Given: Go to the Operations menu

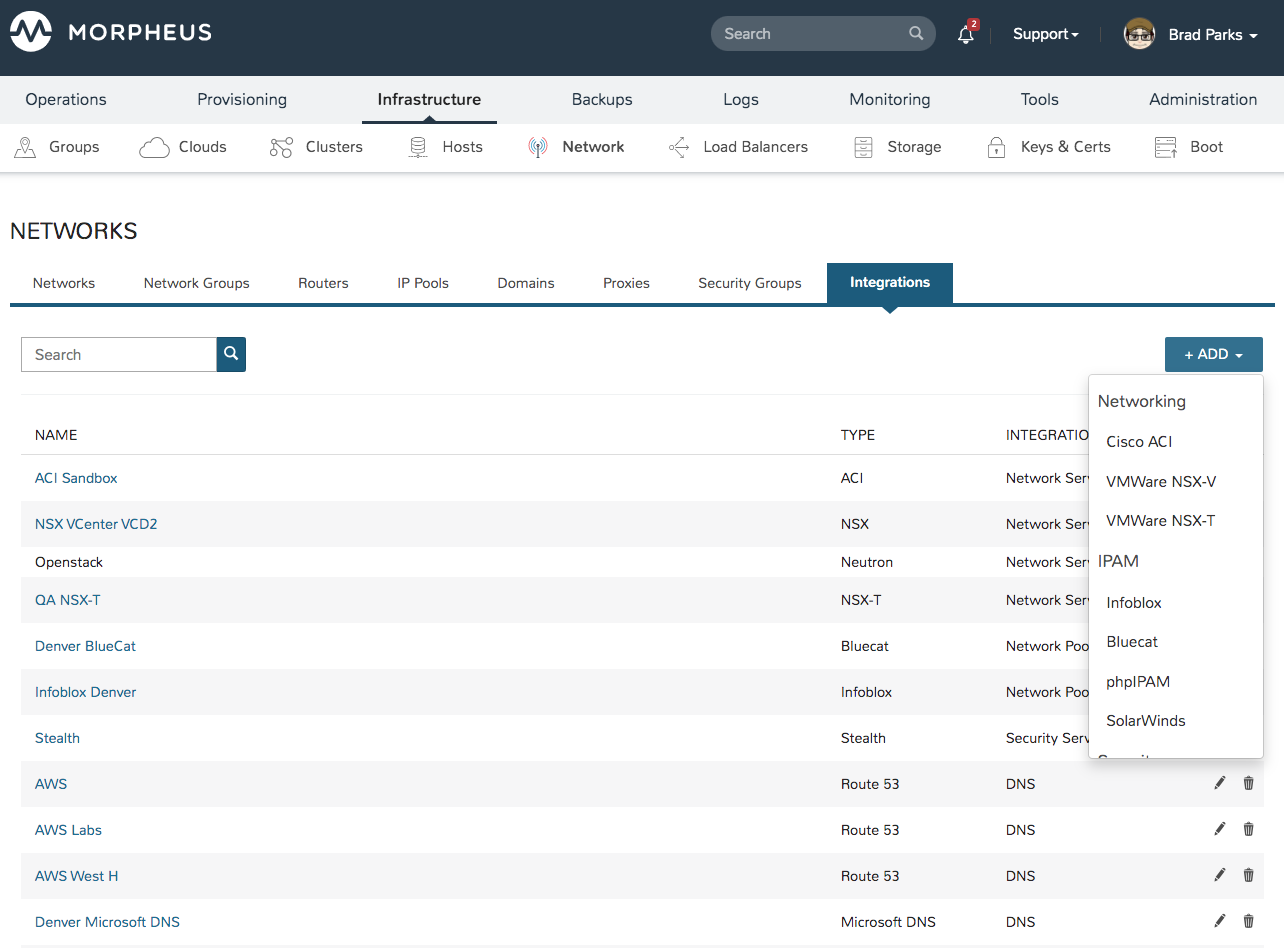Looking at the screenshot, I should (66, 99).
